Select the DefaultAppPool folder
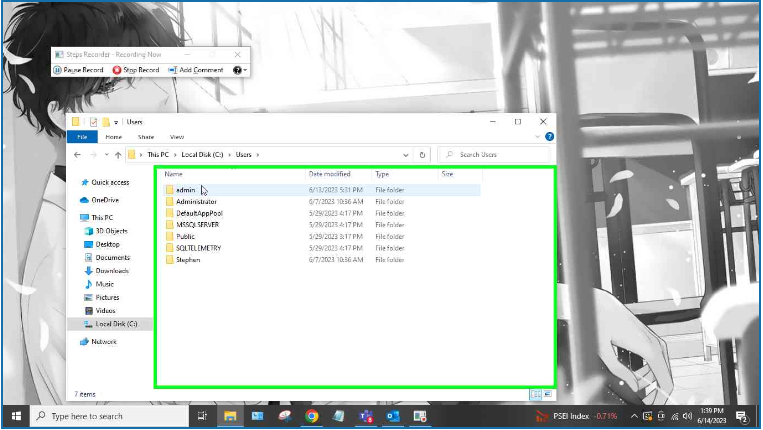This screenshot has width=763, height=430. pos(199,213)
